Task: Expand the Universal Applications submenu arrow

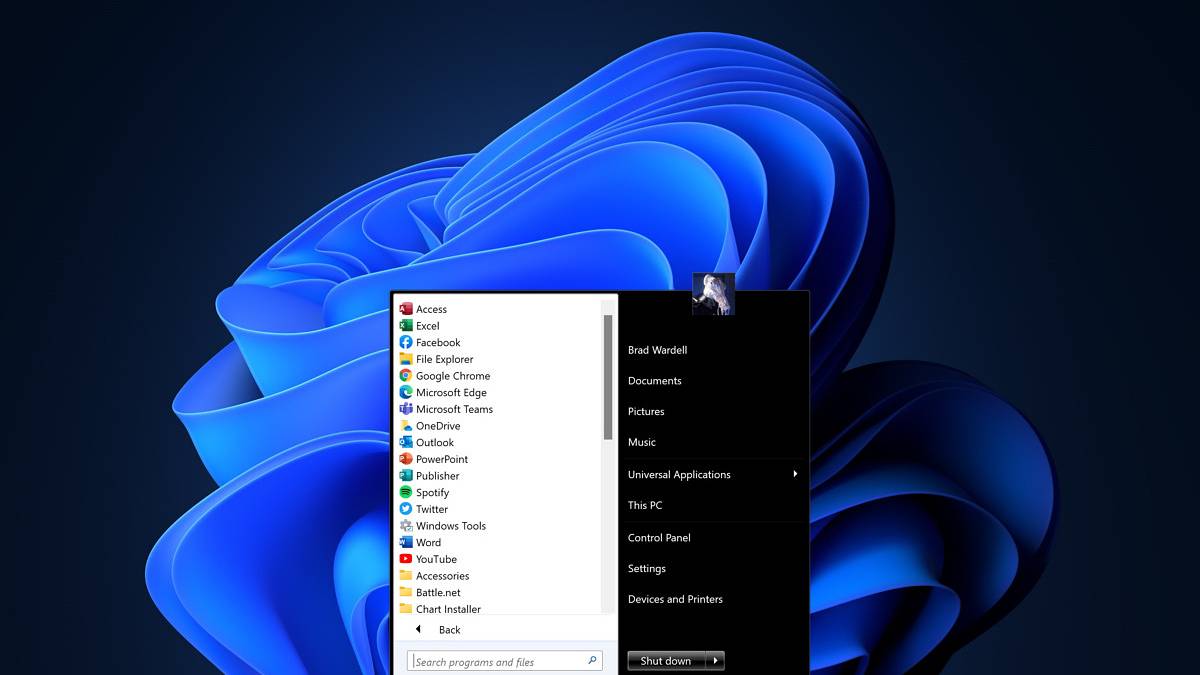Action: click(x=795, y=474)
